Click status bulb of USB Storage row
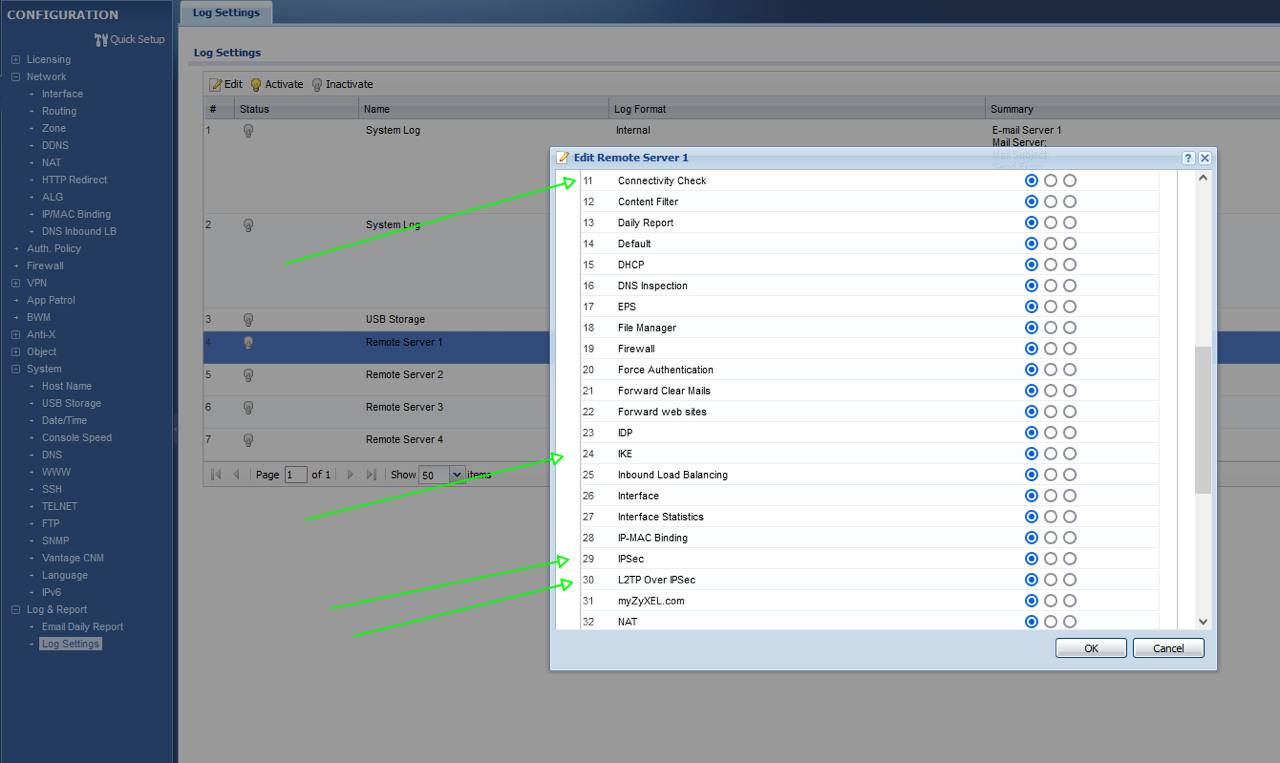Screen dimensions: 1280x763 pyautogui.click(x=248, y=320)
